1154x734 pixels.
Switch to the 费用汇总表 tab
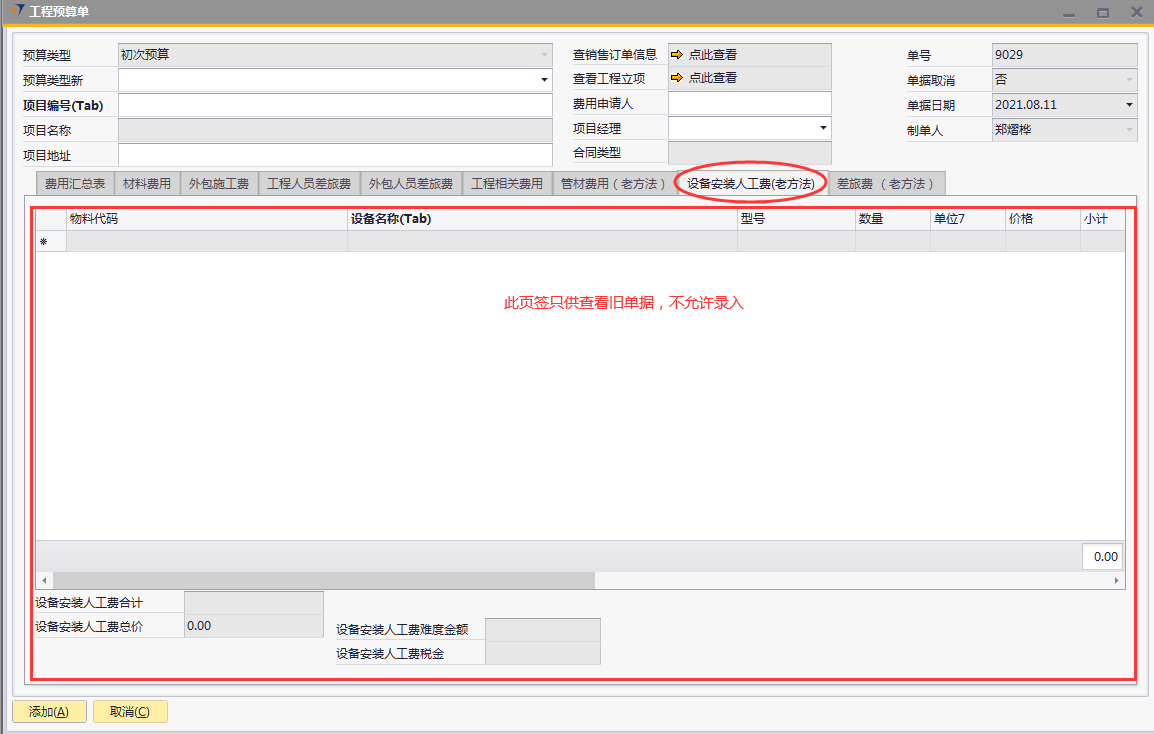point(75,184)
